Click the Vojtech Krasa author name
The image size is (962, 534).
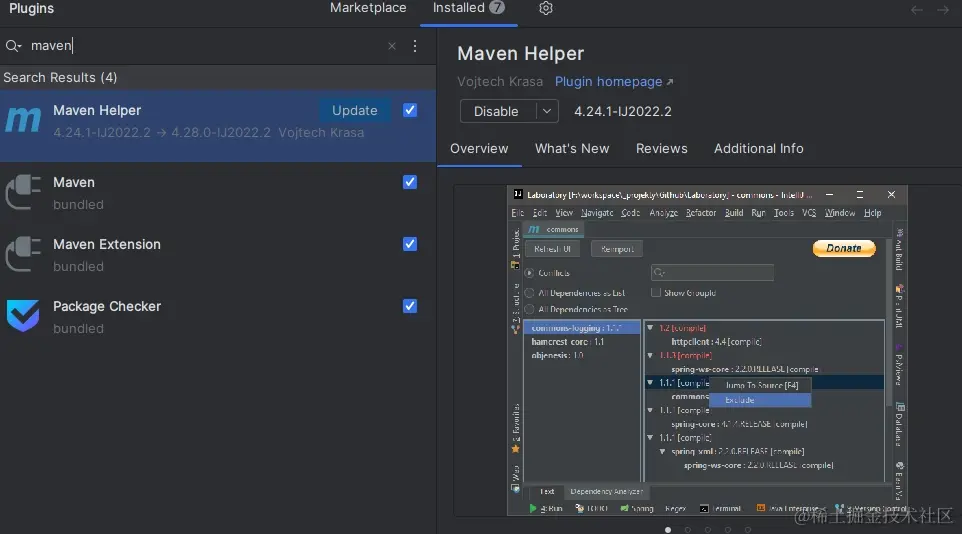(x=500, y=82)
